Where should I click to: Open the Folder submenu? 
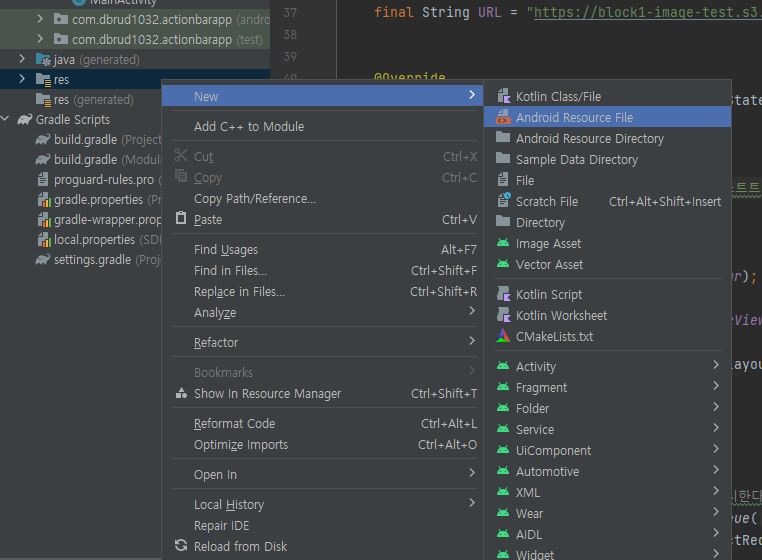tap(607, 408)
